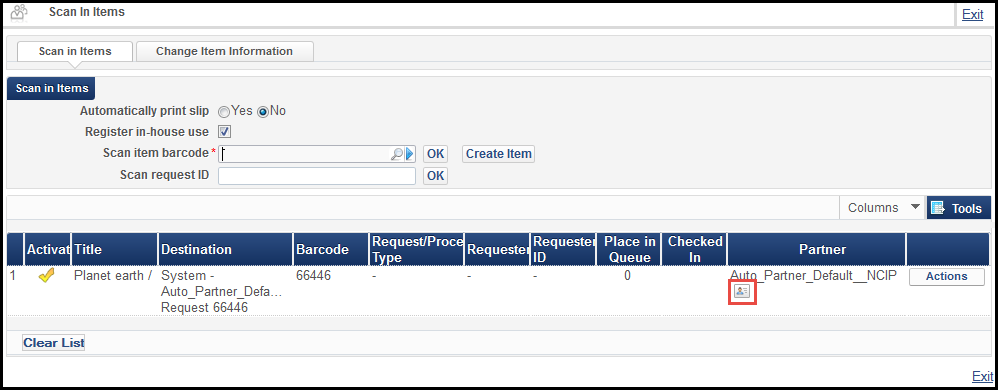Click the top Exit link
998x390 pixels.
click(x=972, y=14)
